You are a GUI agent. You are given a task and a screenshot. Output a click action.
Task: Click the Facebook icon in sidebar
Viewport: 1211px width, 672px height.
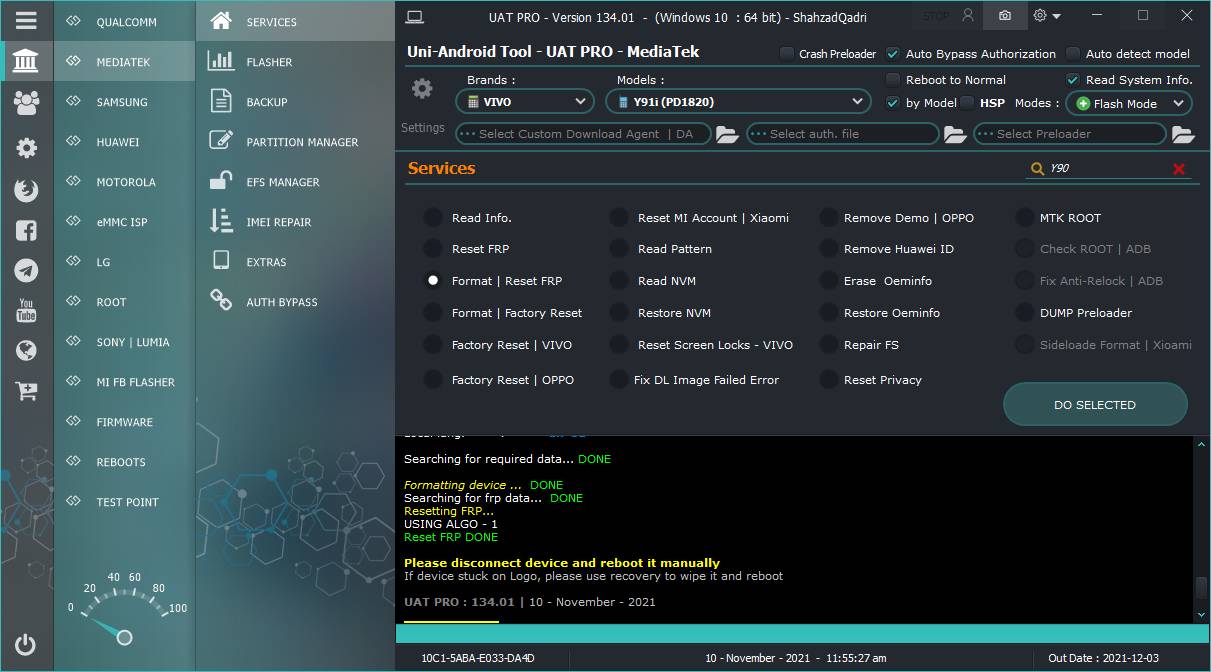pyautogui.click(x=26, y=230)
